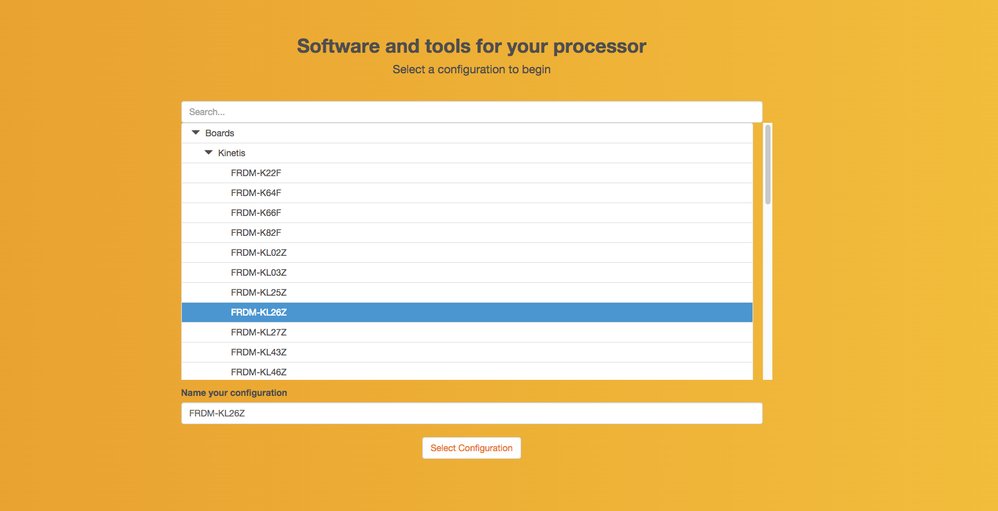Screen dimensions: 998x511
Task: Focus the configuration name text field
Action: click(471, 413)
